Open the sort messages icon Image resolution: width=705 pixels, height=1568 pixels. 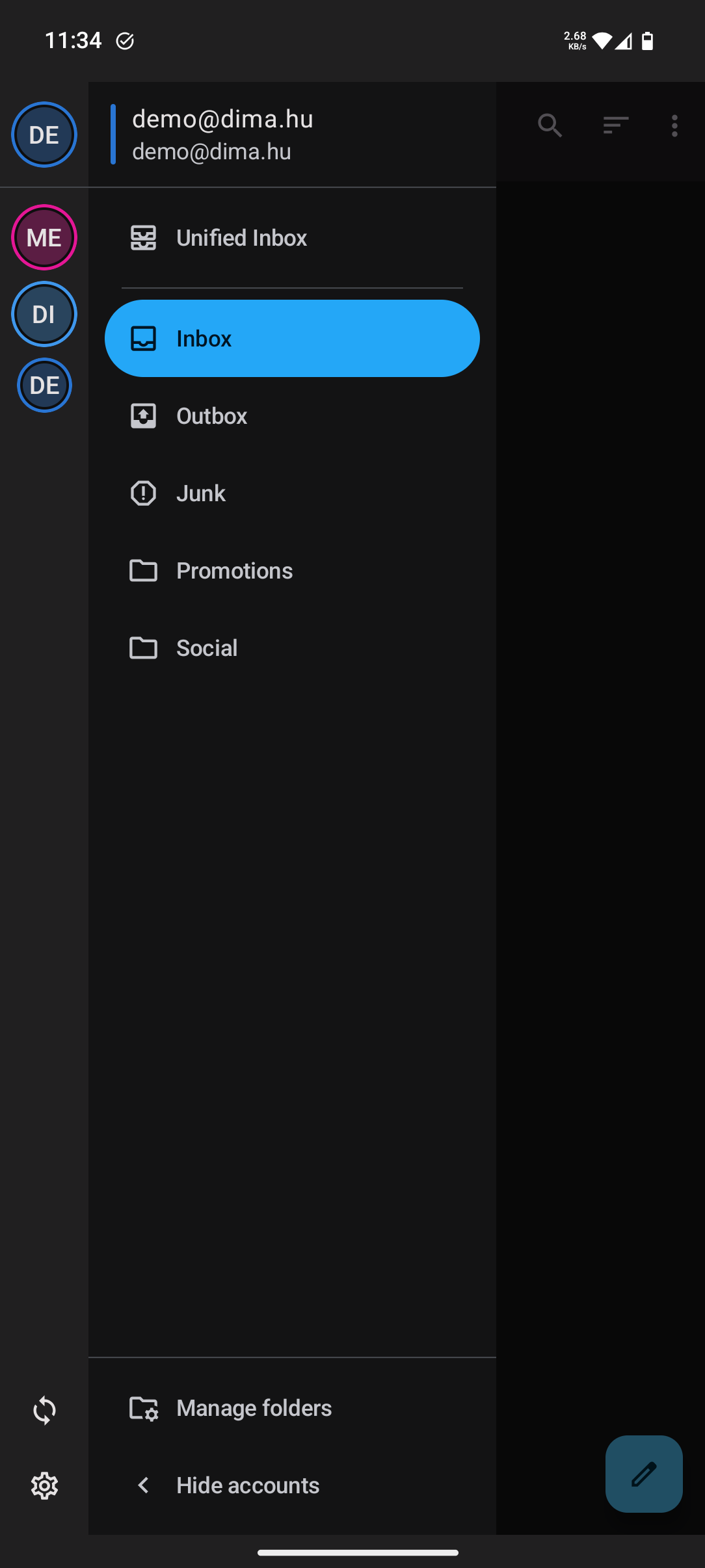pos(615,125)
